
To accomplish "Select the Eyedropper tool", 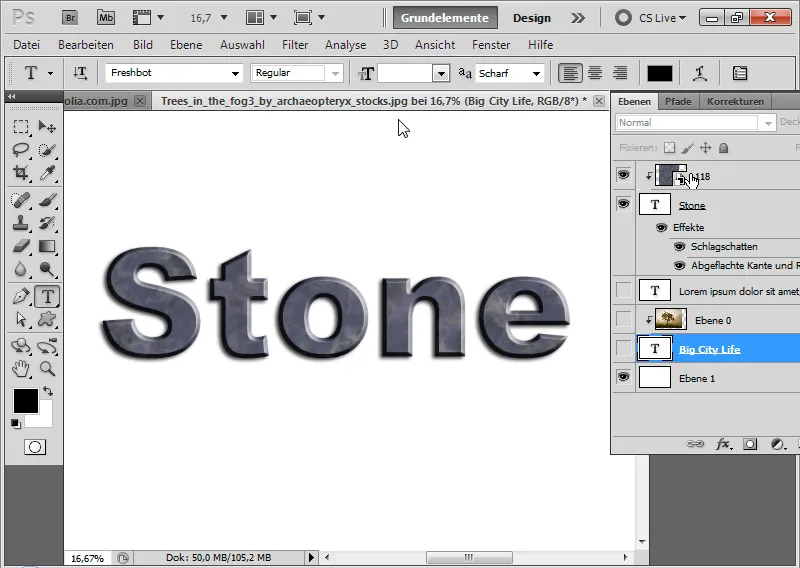I will 47,172.
